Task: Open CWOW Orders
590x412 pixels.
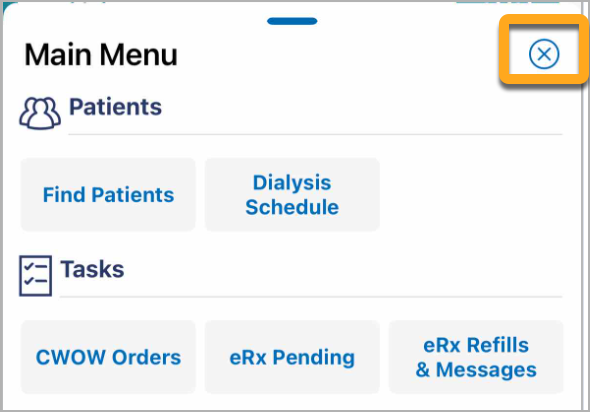Action: coord(108,357)
